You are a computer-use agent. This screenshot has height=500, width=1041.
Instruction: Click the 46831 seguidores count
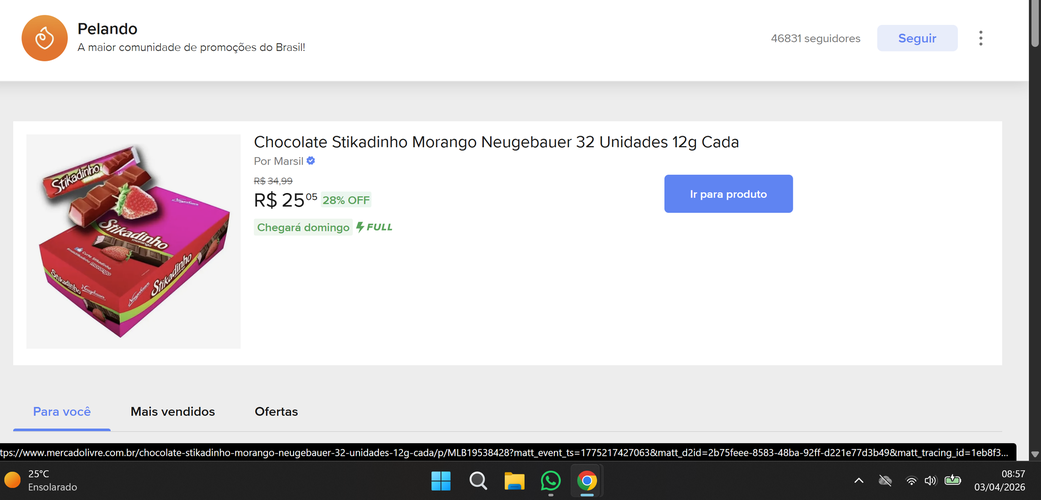(815, 39)
